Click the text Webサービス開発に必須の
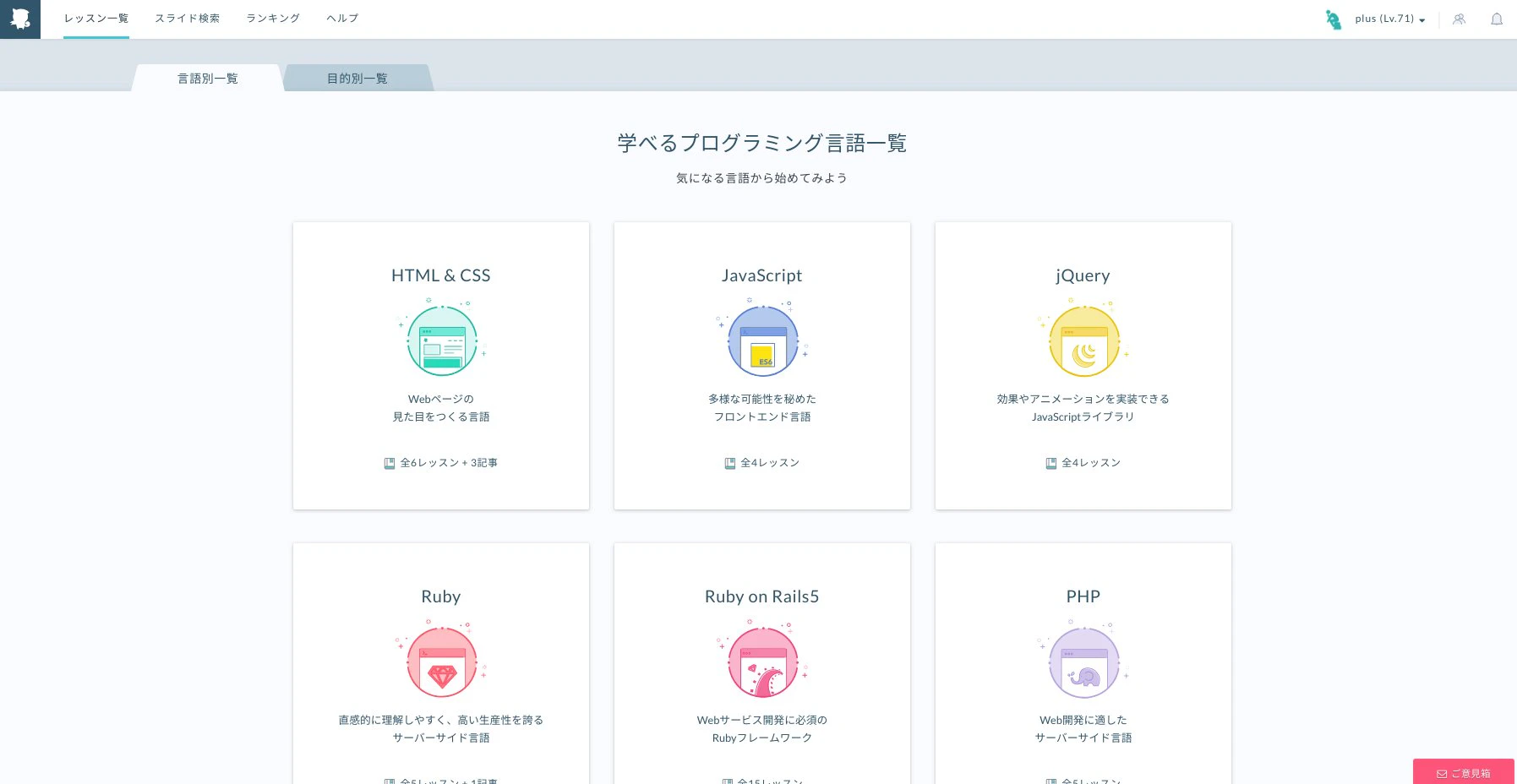The image size is (1517, 784). [762, 720]
